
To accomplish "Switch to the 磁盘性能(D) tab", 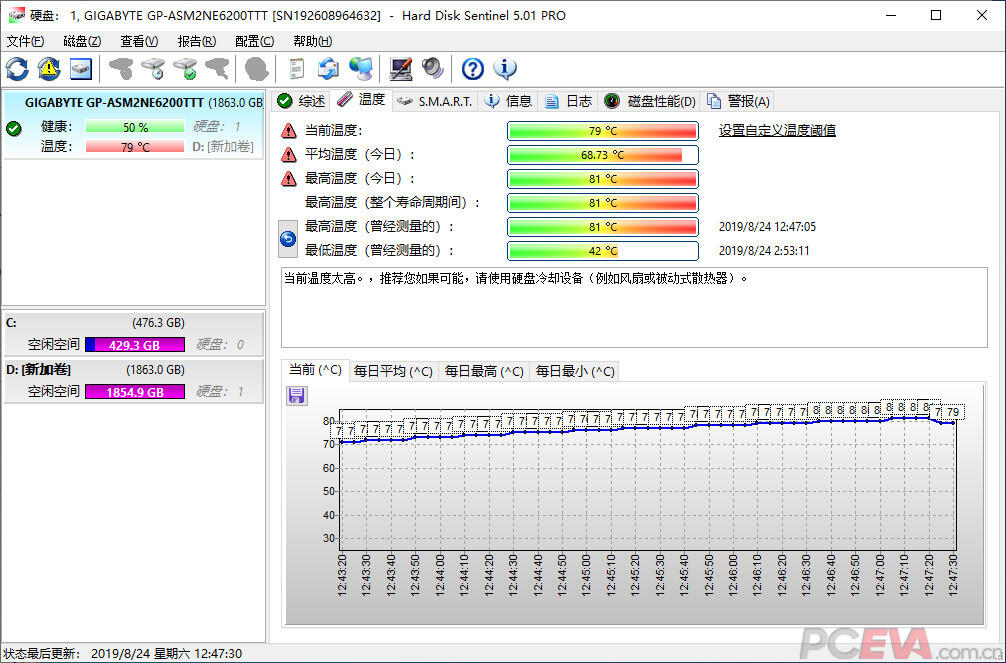I will point(650,101).
